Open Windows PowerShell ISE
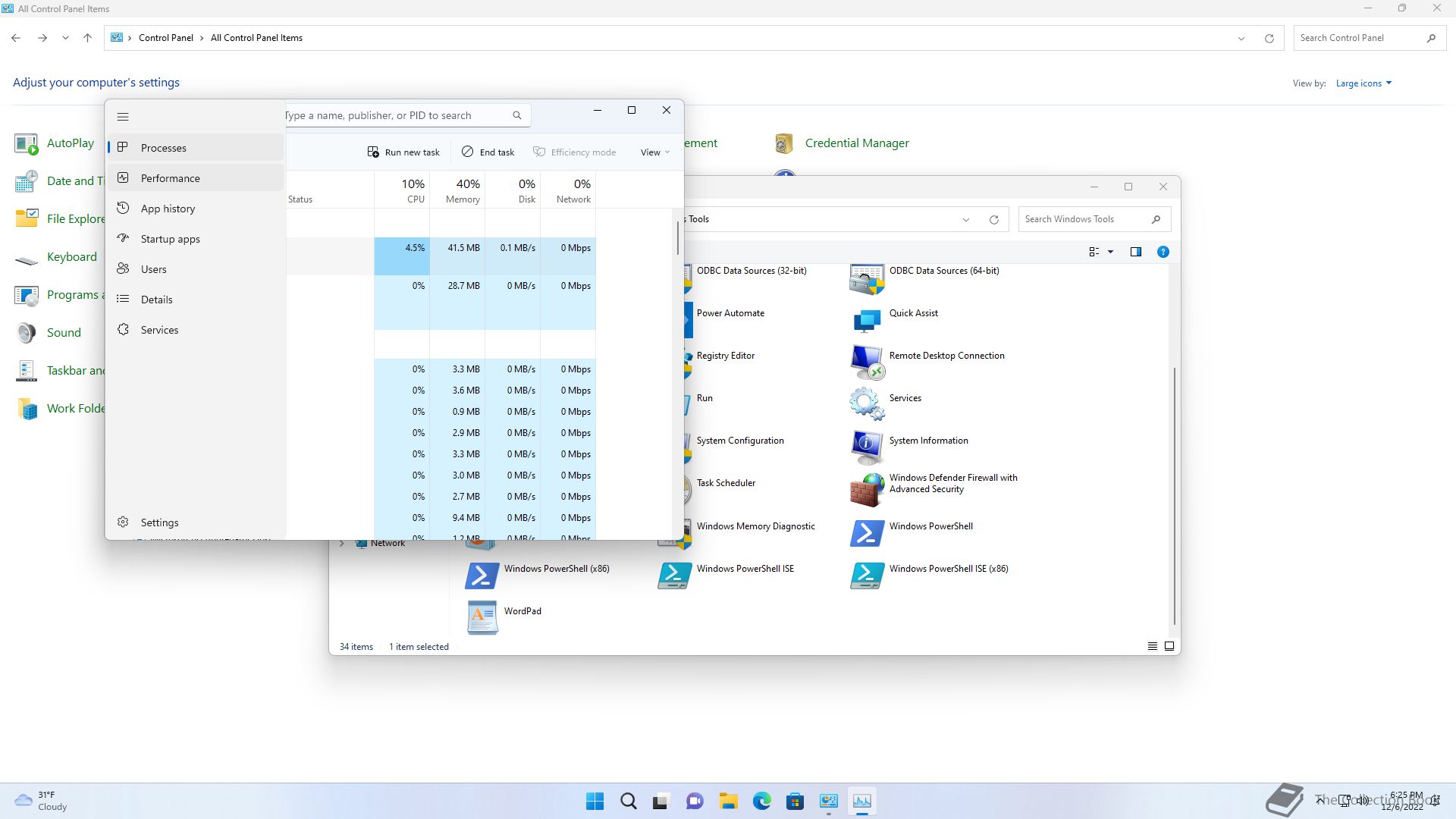The image size is (1456, 819). [x=726, y=576]
